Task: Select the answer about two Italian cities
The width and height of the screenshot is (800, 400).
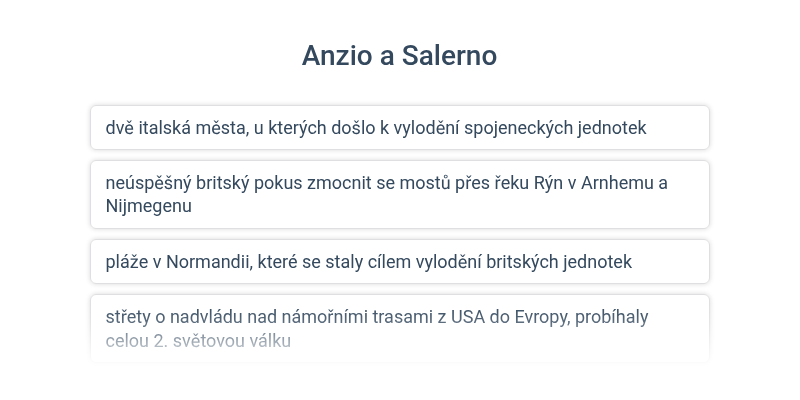Action: tap(400, 128)
